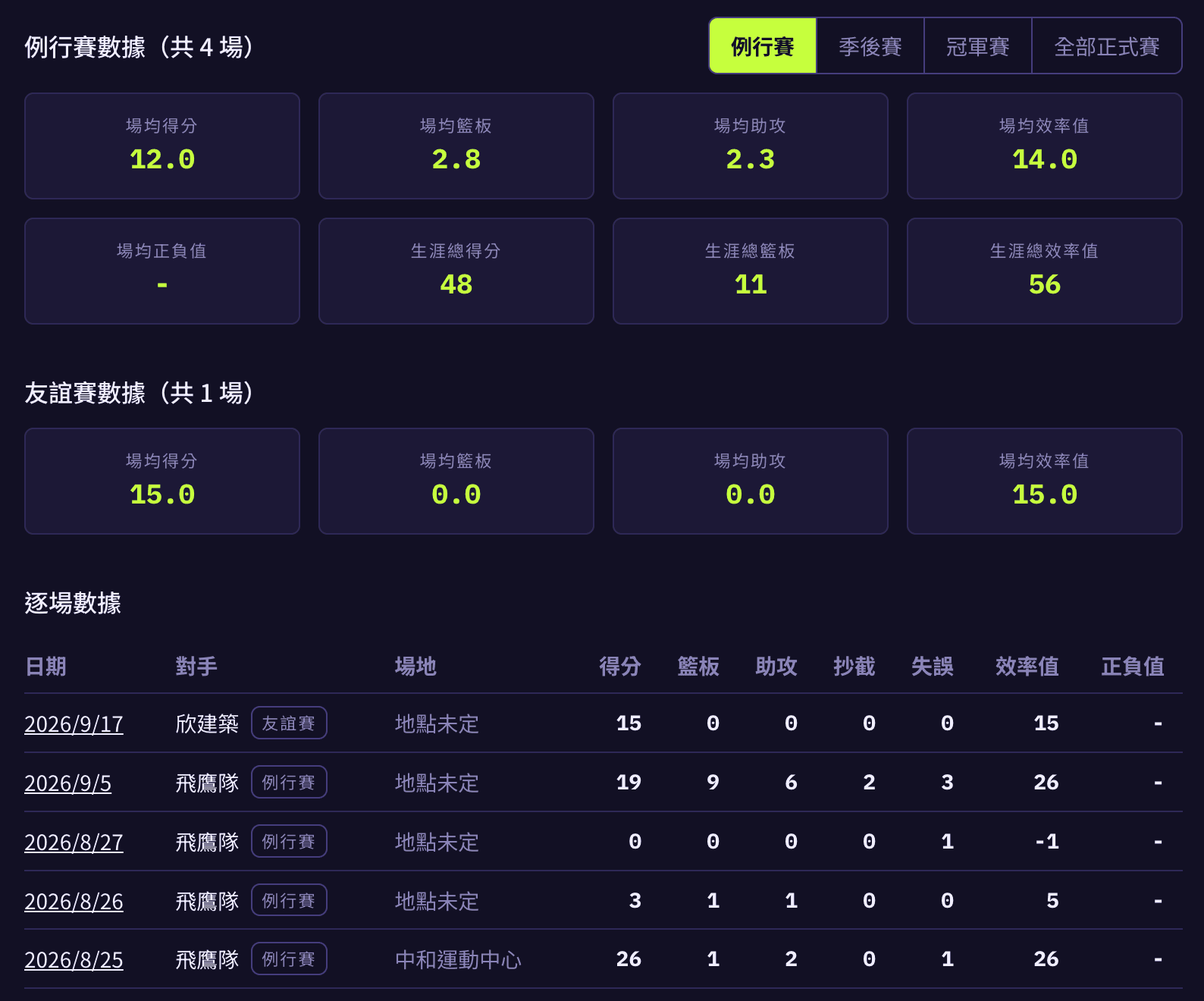Open the 2026/8/27 game link
Image resolution: width=1204 pixels, height=1001 pixels.
click(x=74, y=843)
